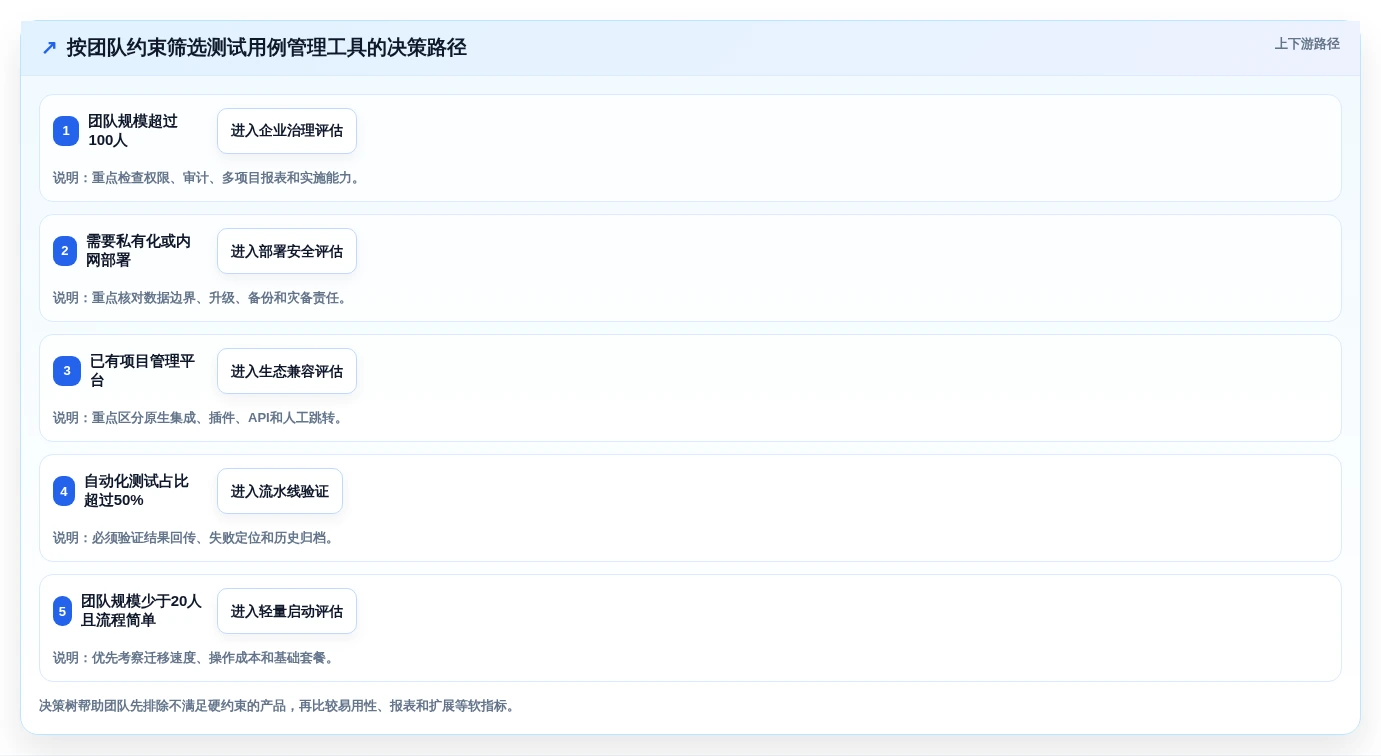Click the note about 迁移速度、操作成本

195,658
